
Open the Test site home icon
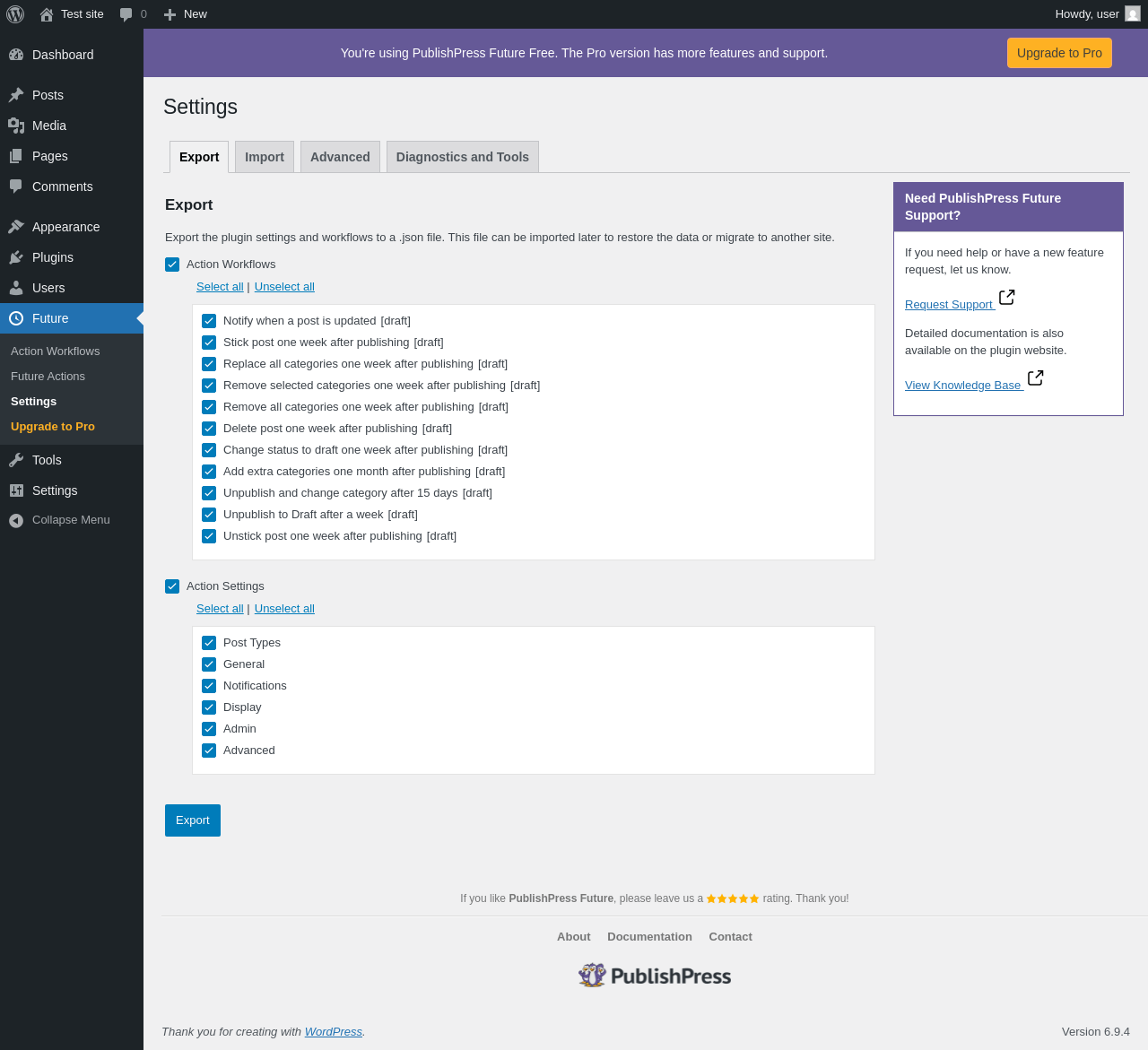[x=47, y=14]
